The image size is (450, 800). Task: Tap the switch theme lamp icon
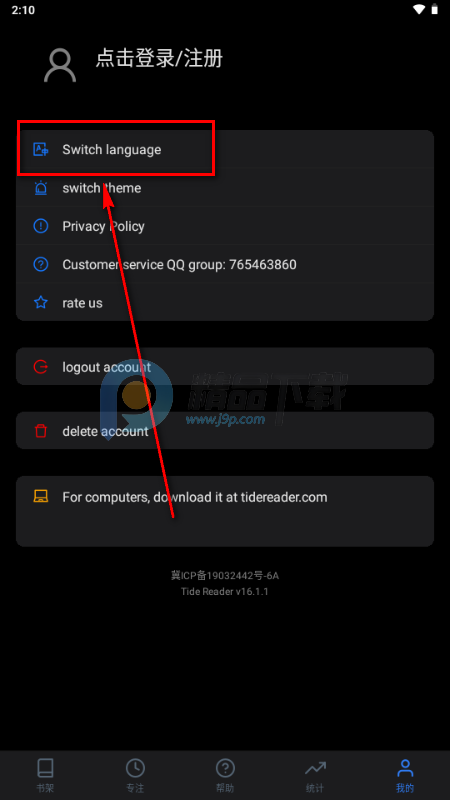click(40, 188)
